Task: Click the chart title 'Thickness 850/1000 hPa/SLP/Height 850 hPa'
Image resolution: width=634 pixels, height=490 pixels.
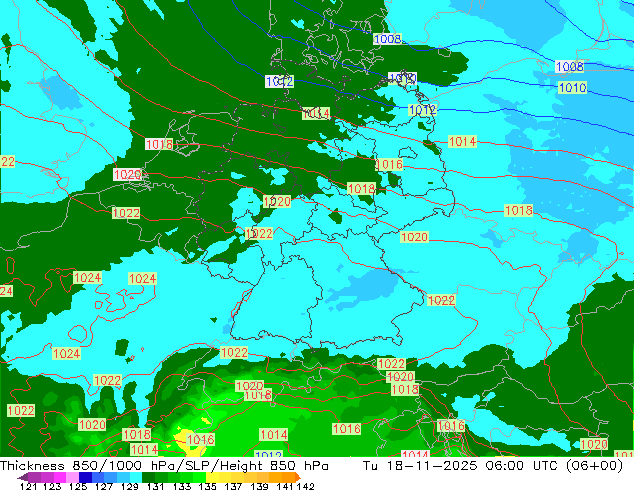Action: 164,466
